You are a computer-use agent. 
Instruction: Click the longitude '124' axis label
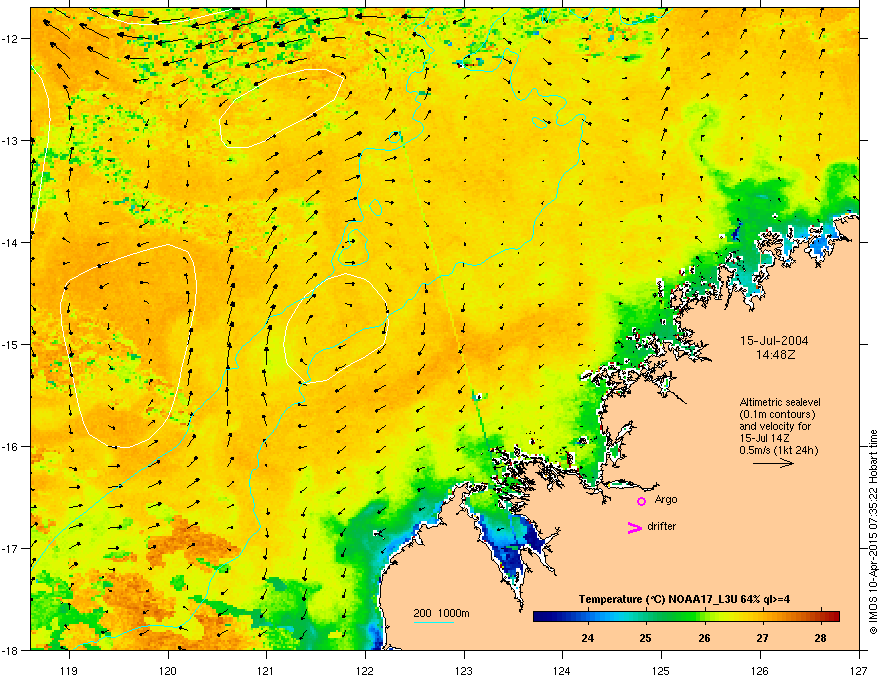click(x=562, y=670)
